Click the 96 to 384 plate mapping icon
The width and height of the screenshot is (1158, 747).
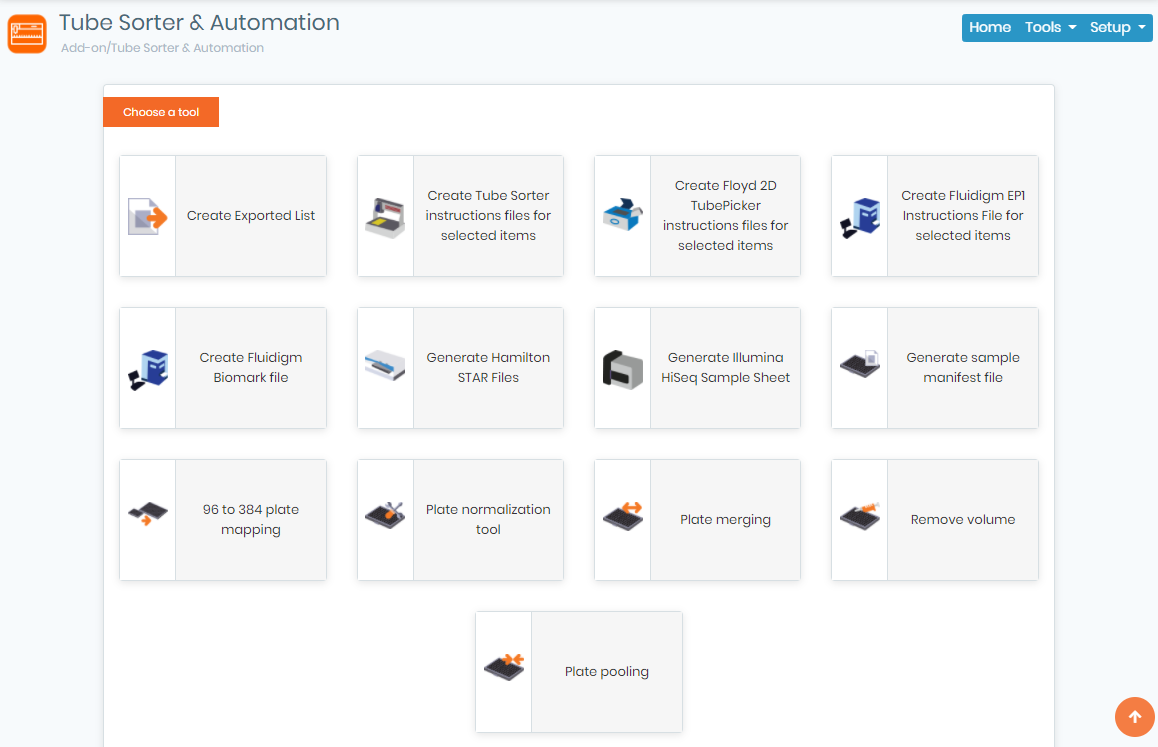pos(148,514)
